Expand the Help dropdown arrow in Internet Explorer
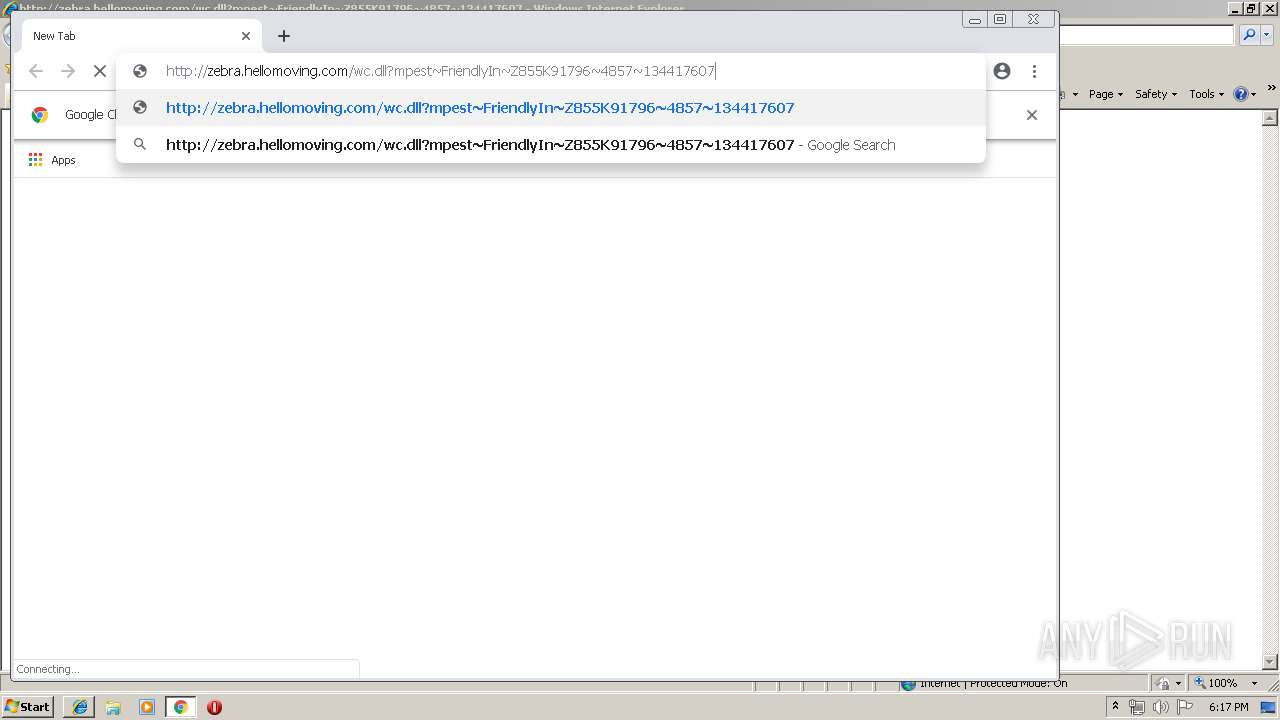This screenshot has width=1280, height=720. [x=1254, y=94]
